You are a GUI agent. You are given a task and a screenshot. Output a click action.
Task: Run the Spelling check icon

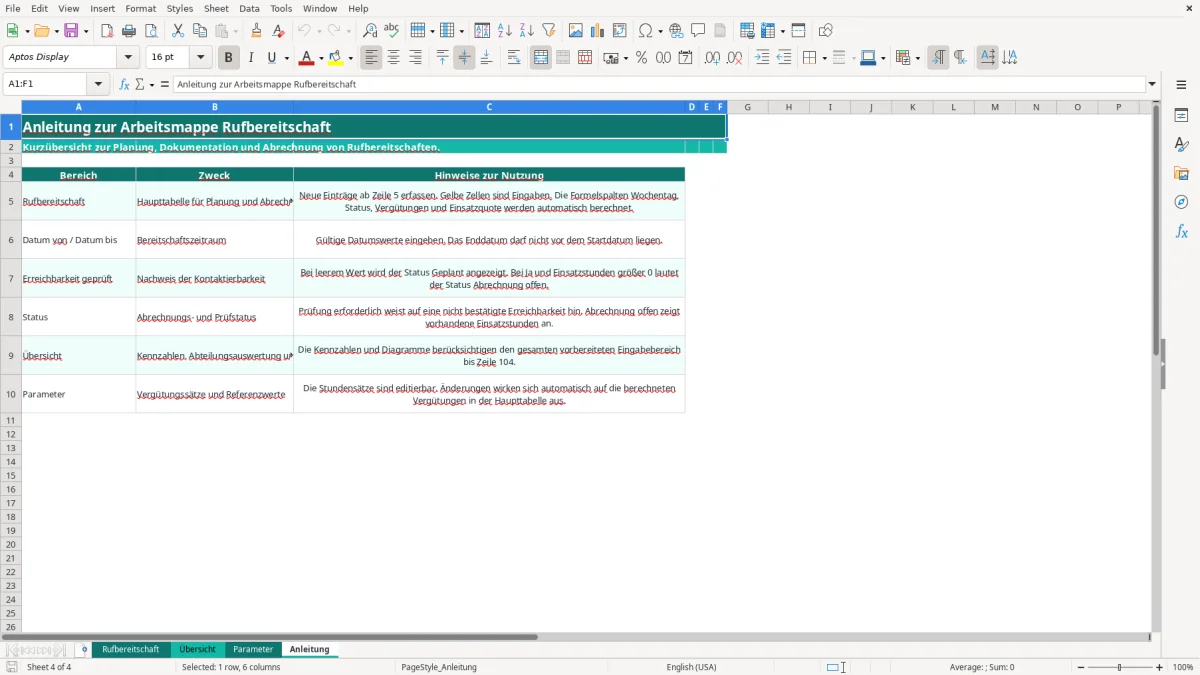pyautogui.click(x=392, y=31)
